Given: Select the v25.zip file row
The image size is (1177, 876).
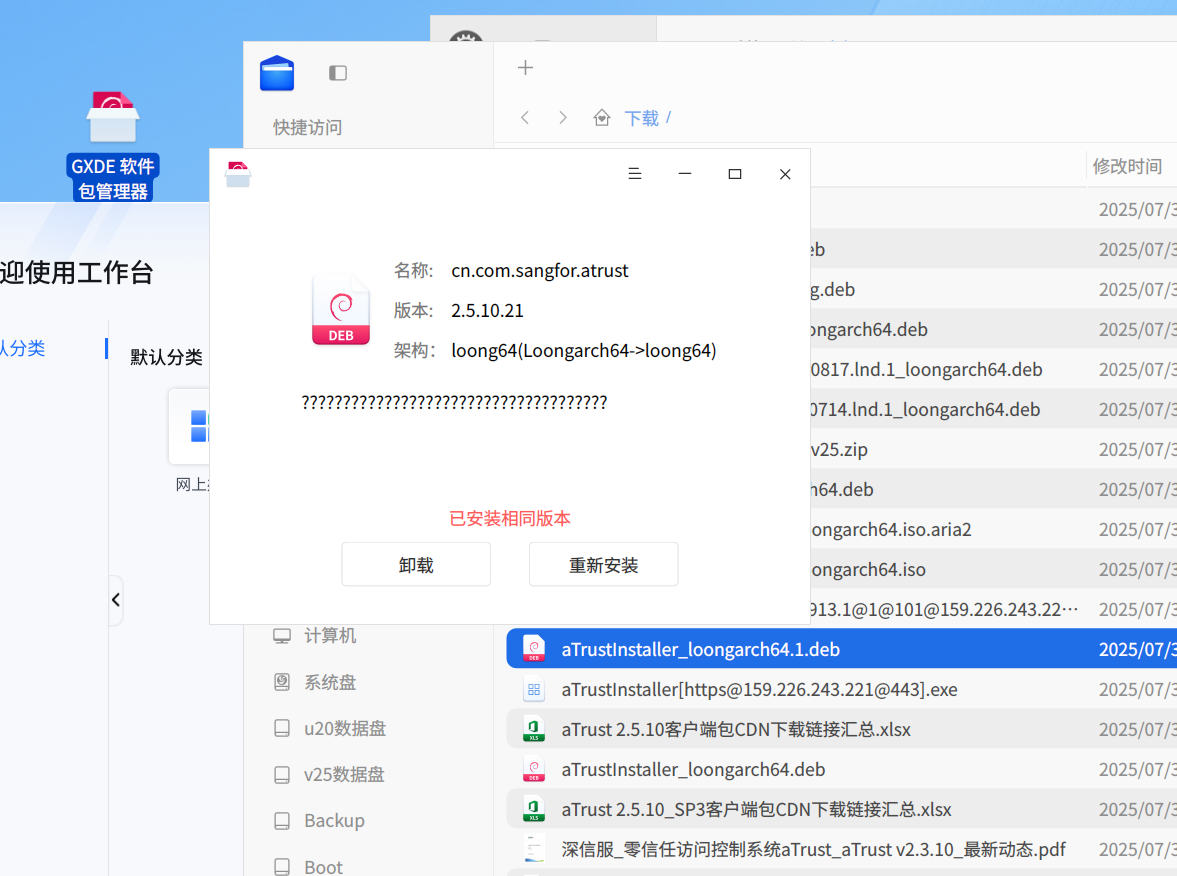Looking at the screenshot, I should [994, 449].
